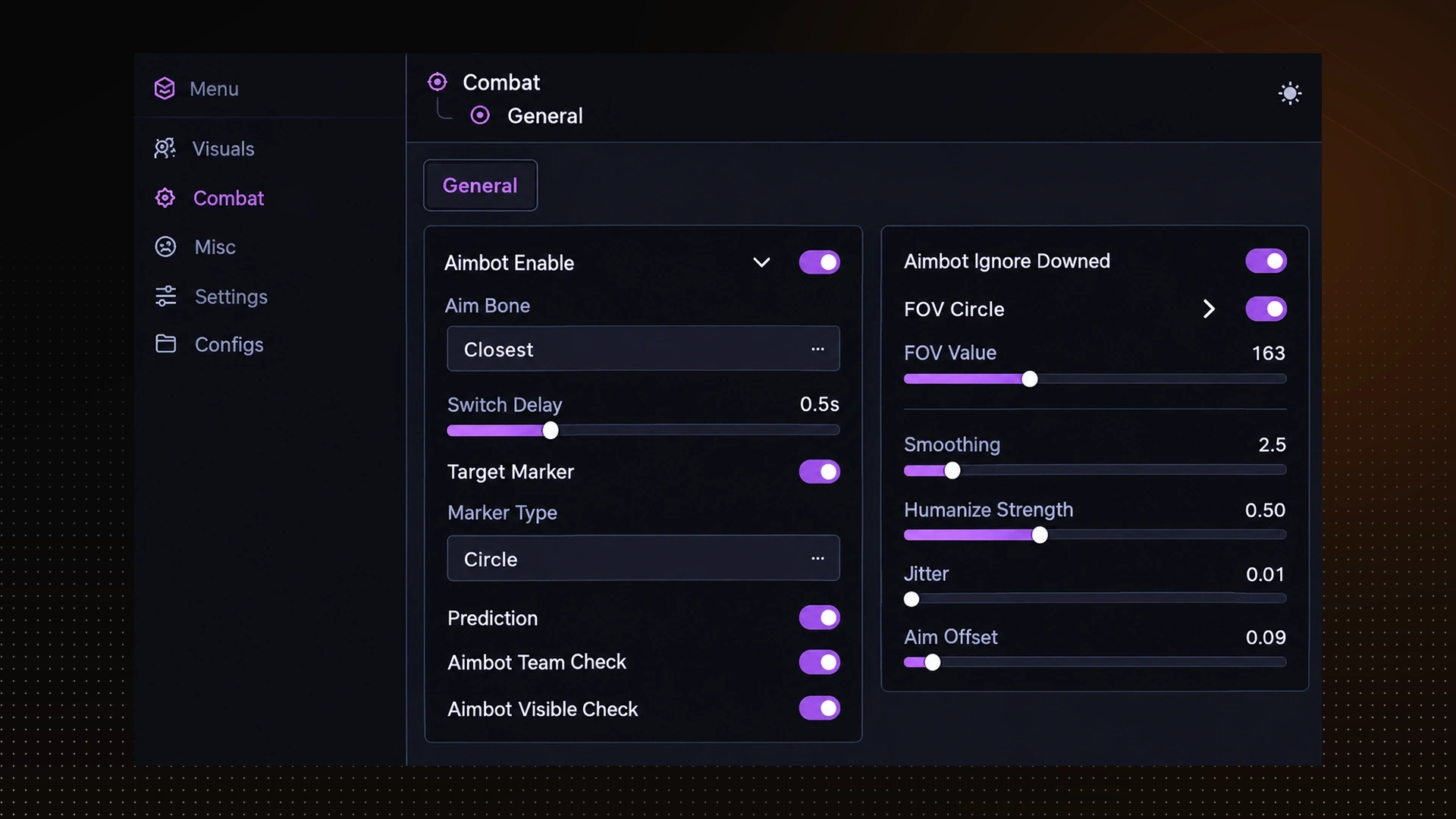
Task: Click the Settings sidebar label
Action: [x=231, y=297]
